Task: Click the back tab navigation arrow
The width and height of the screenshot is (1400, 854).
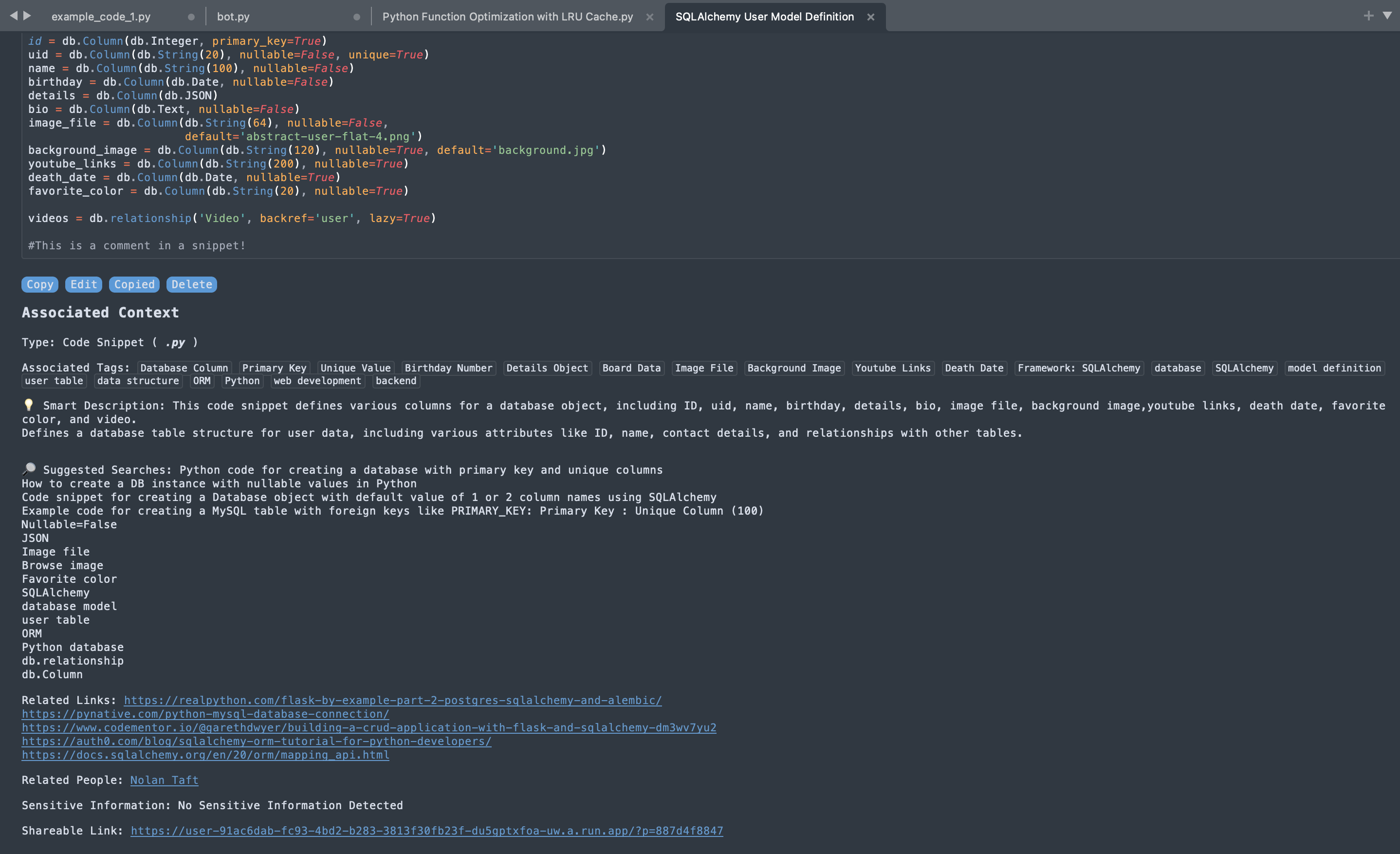Action: [x=14, y=16]
